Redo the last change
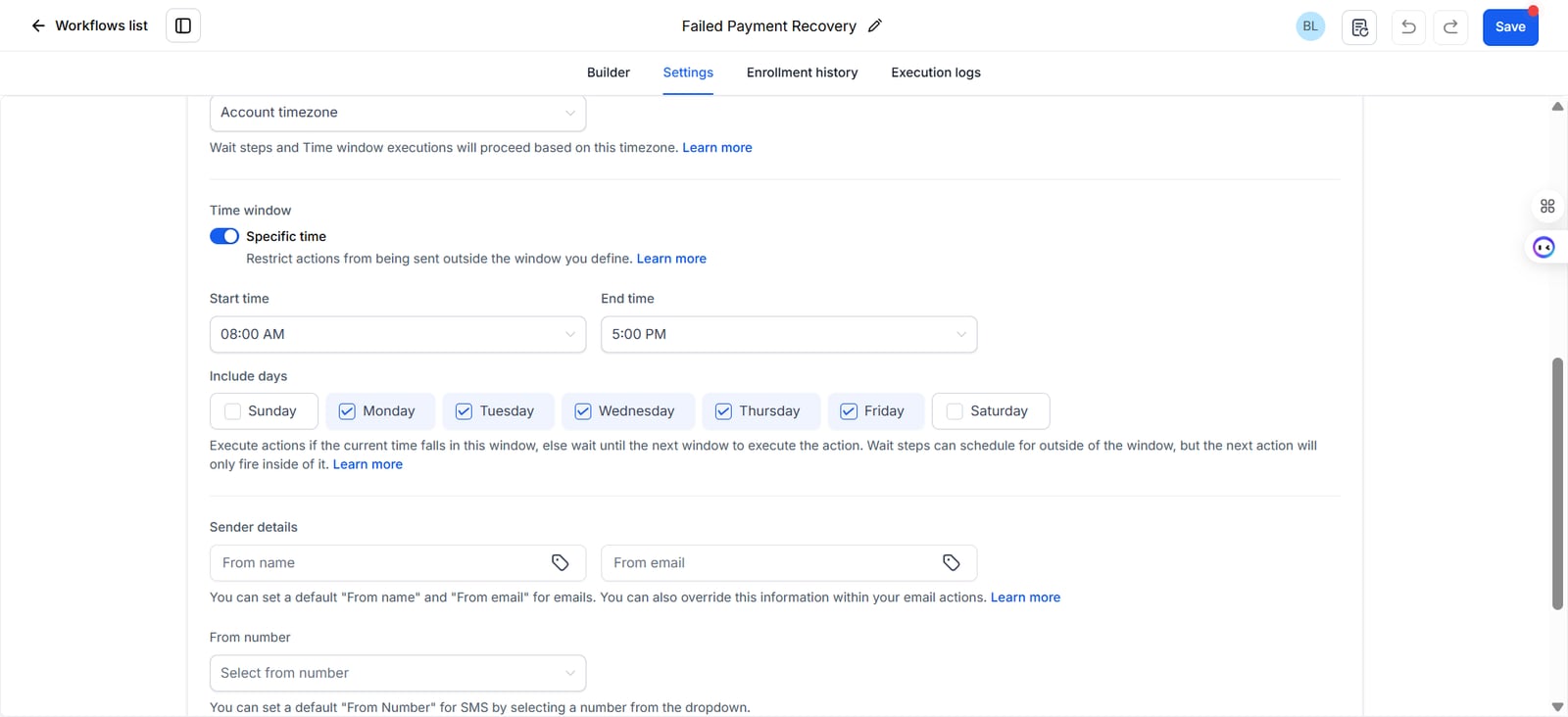This screenshot has width=1568, height=717. click(x=1450, y=26)
